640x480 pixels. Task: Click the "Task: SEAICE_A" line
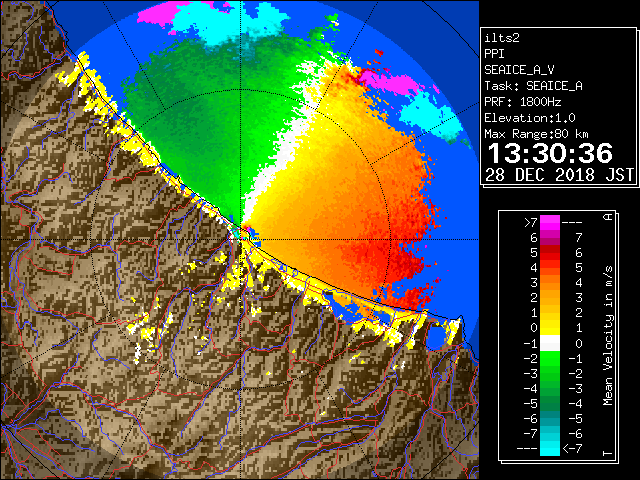(x=533, y=86)
